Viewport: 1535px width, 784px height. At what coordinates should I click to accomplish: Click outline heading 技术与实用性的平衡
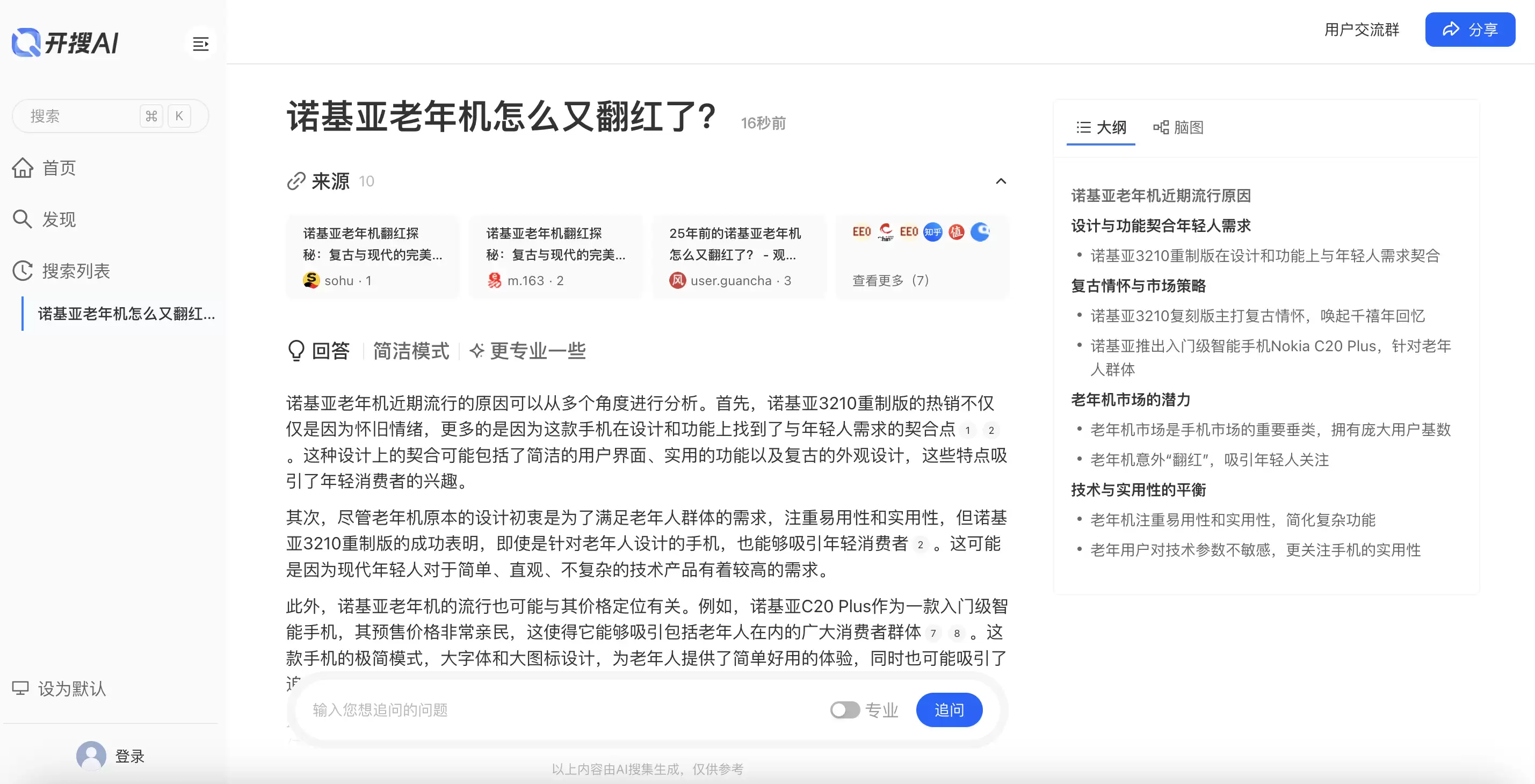[1138, 490]
